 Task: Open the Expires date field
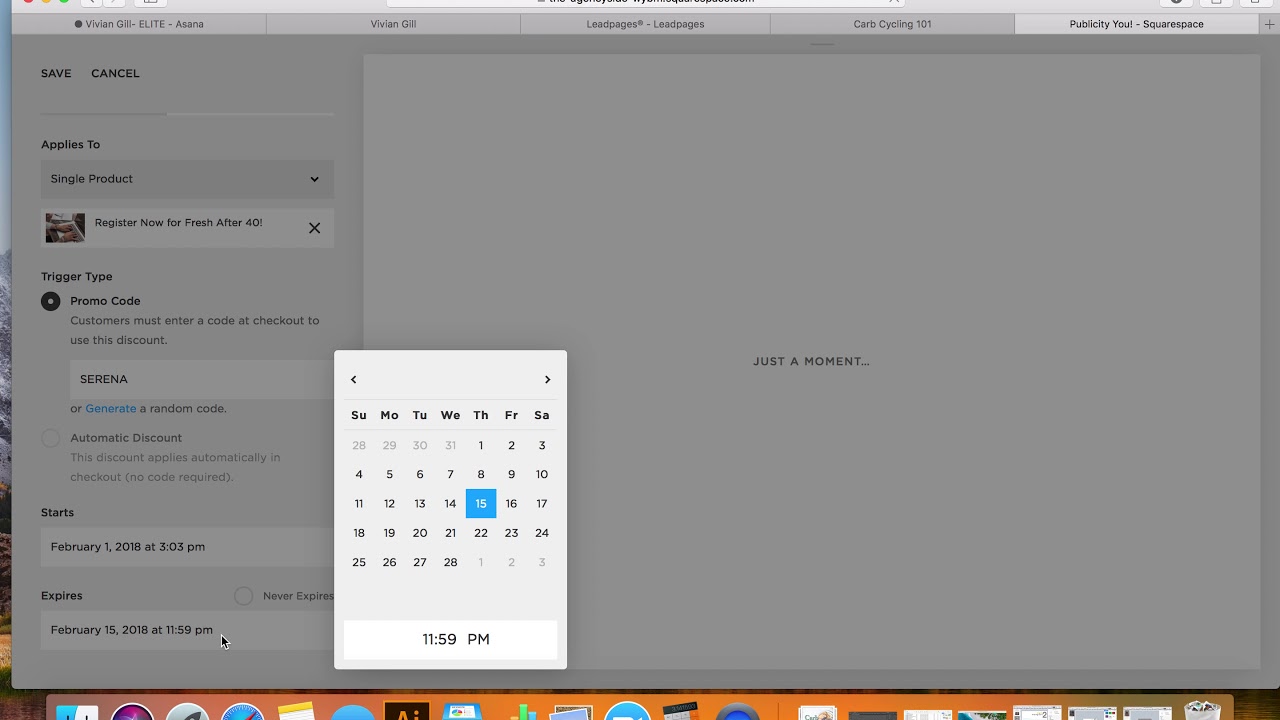click(x=187, y=630)
